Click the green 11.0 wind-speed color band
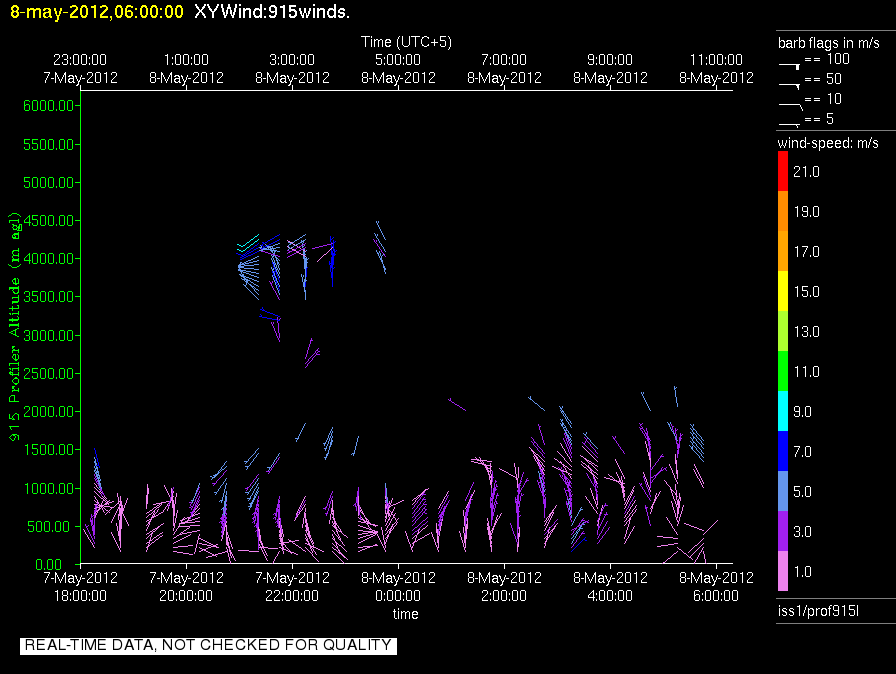896x674 pixels. pos(782,371)
